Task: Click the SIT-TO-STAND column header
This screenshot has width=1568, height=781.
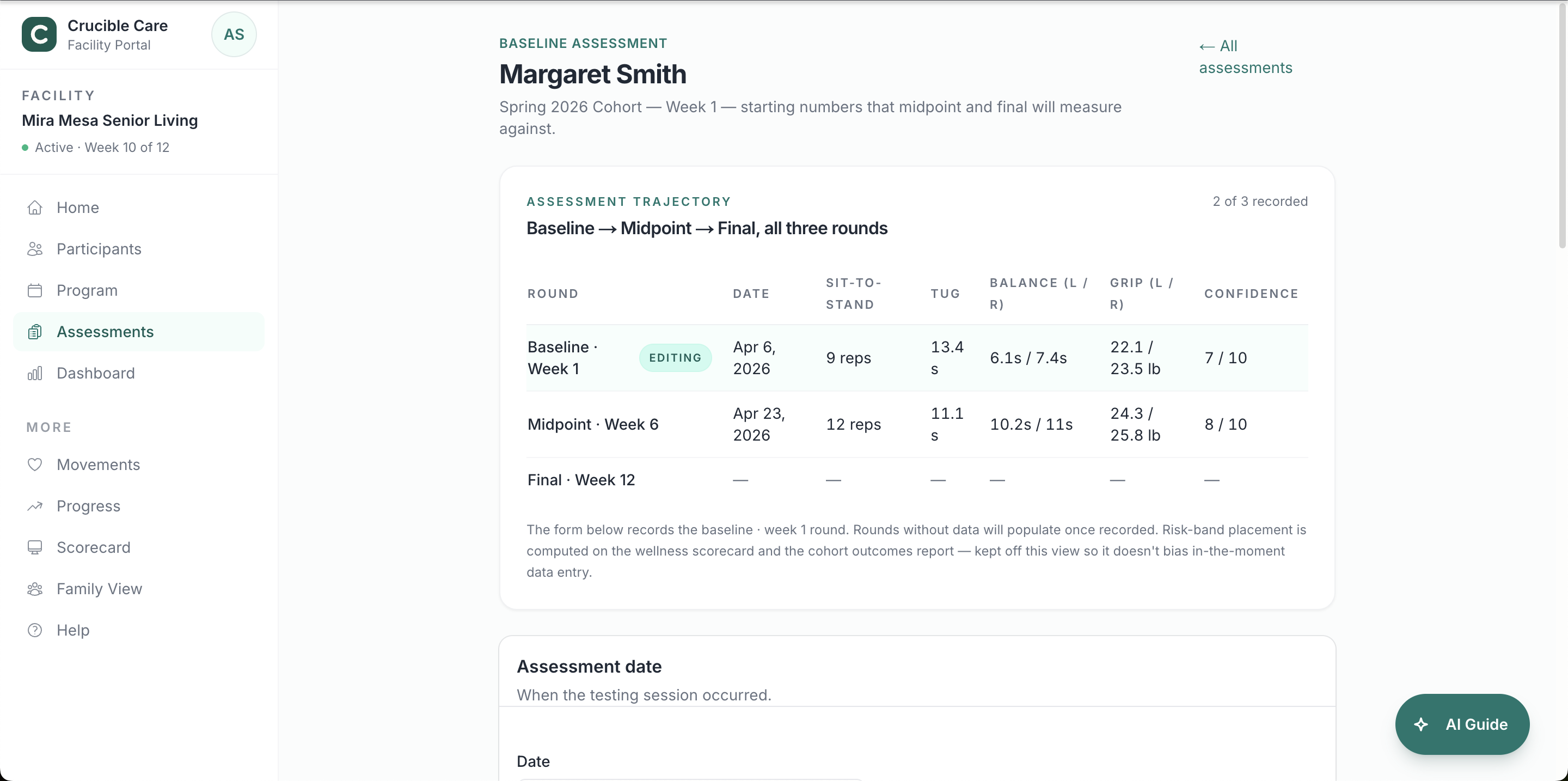Action: [853, 294]
